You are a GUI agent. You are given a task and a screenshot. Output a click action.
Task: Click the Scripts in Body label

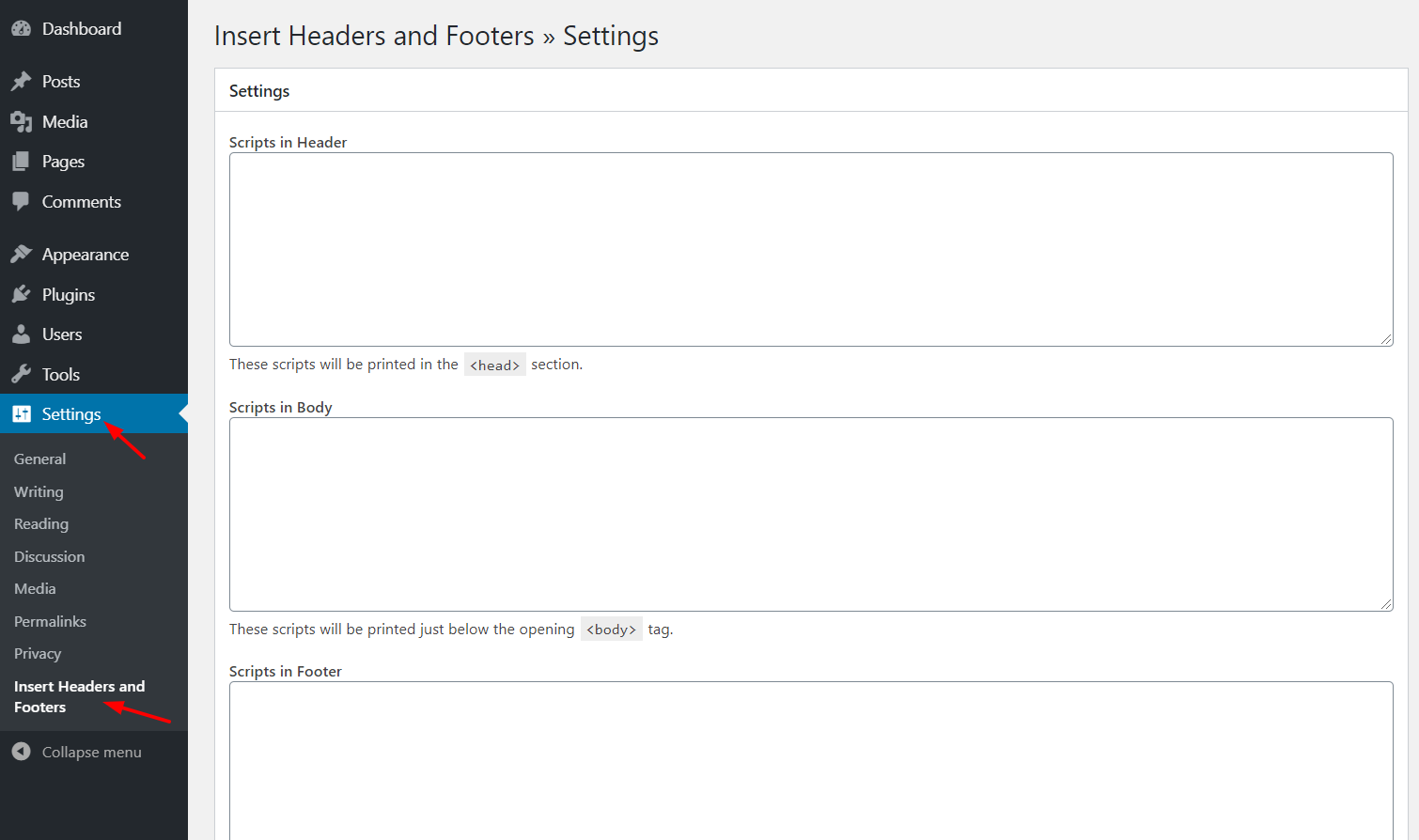click(281, 408)
